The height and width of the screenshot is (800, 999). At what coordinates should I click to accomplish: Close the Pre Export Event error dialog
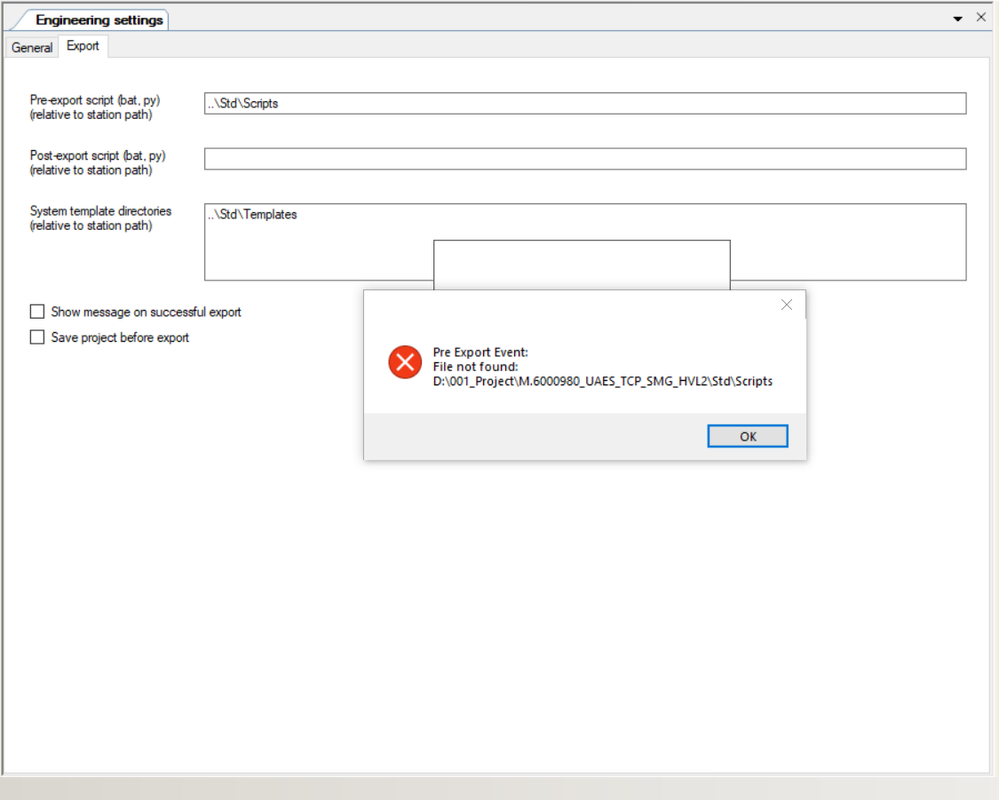(x=787, y=305)
